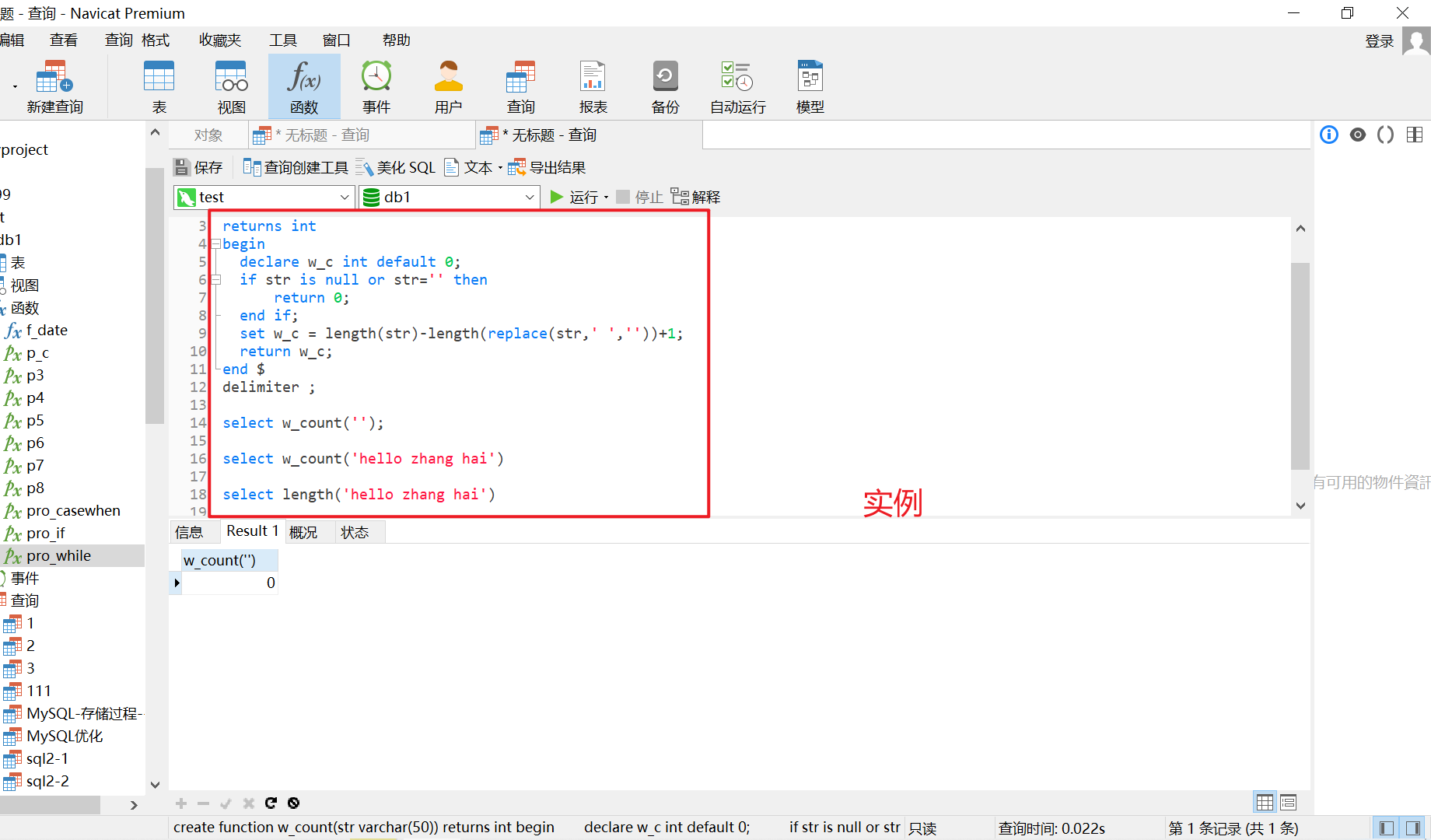Click the refresh result icon
The height and width of the screenshot is (840, 1431).
(271, 803)
